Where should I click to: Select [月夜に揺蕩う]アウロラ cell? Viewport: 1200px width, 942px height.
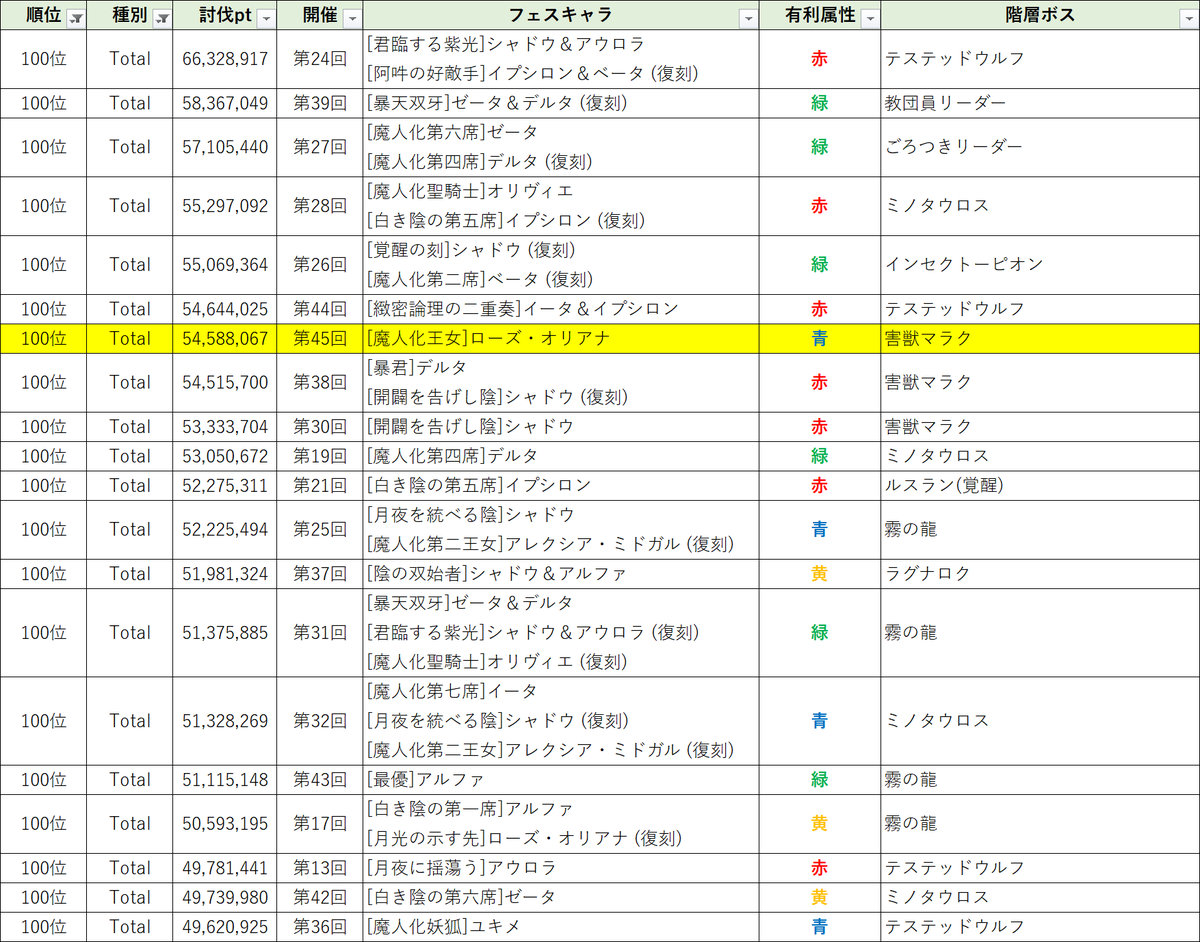tap(561, 867)
